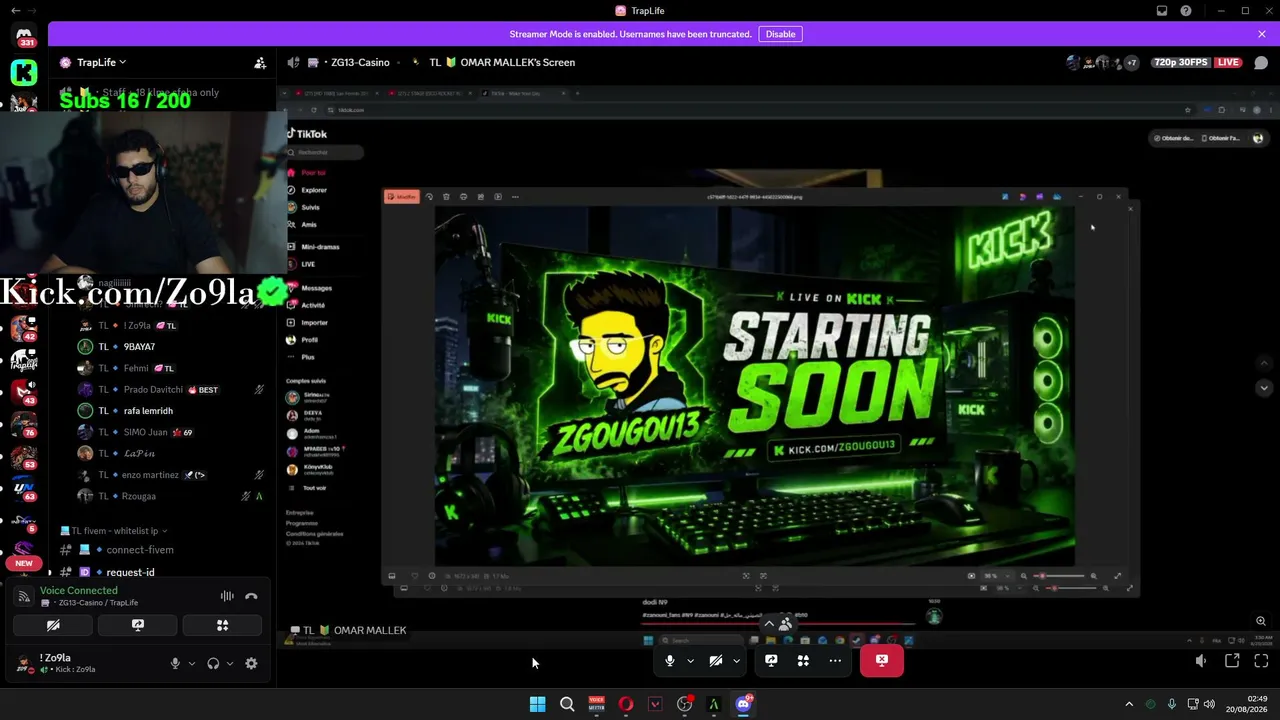
Task: Enter full screen stream view
Action: click(x=1261, y=660)
